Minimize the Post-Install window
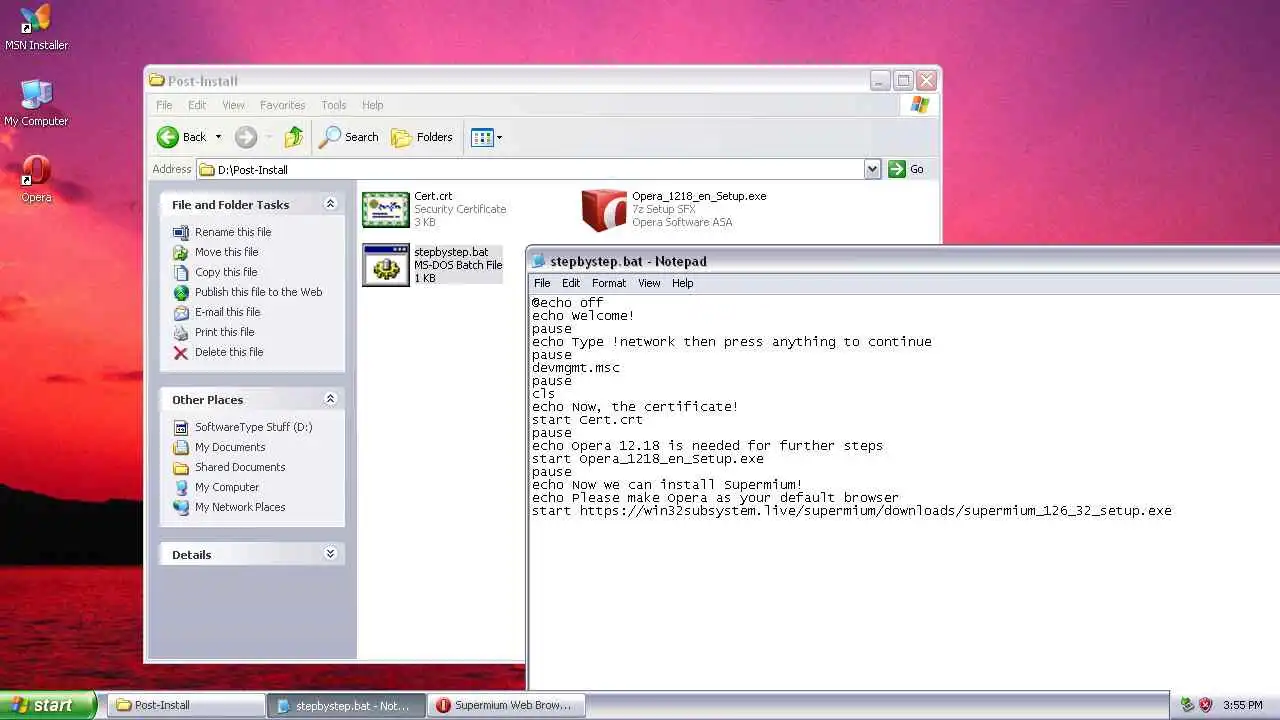1280x720 pixels. tap(880, 81)
